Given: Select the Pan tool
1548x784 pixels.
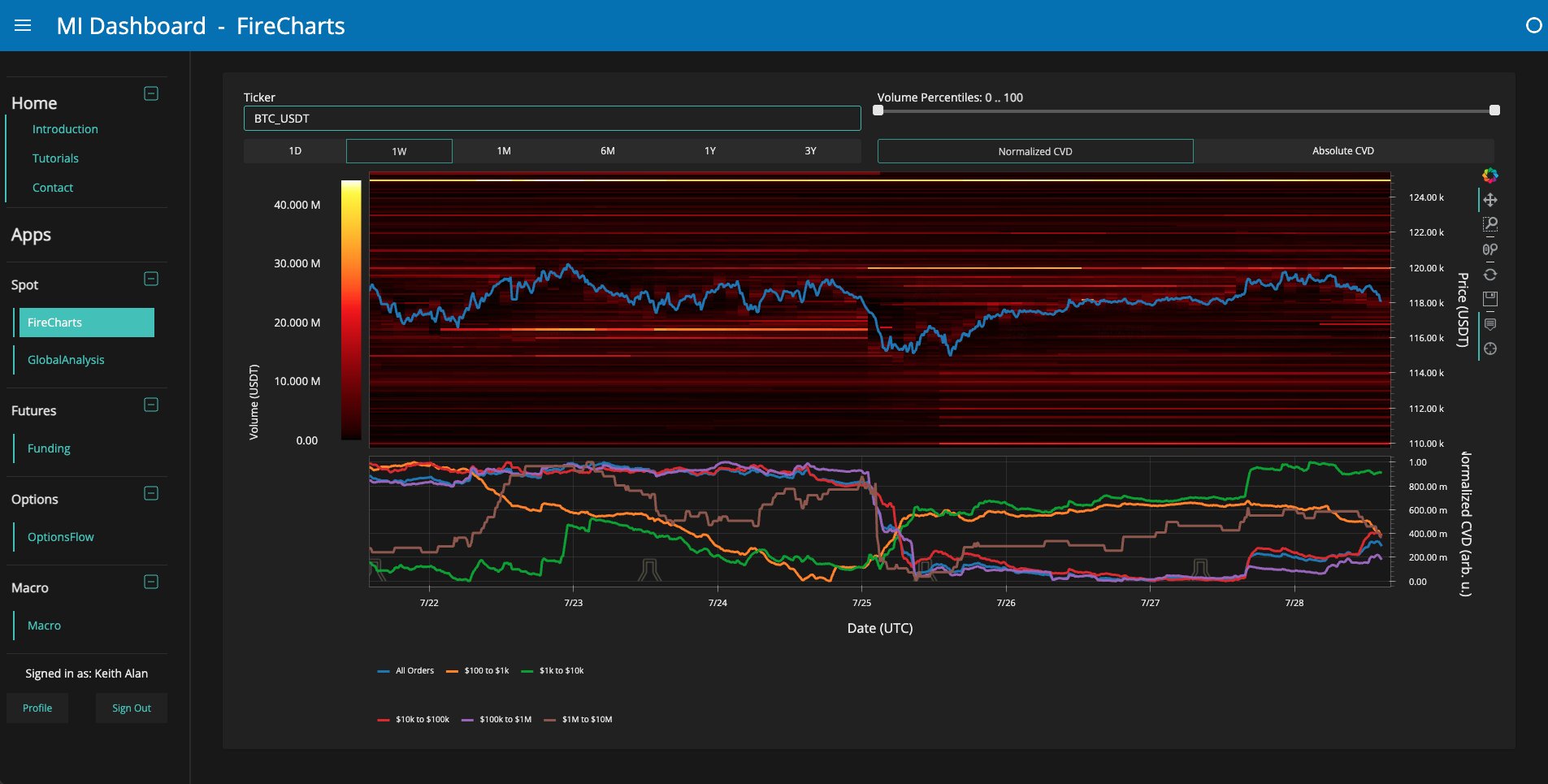Looking at the screenshot, I should [1489, 200].
